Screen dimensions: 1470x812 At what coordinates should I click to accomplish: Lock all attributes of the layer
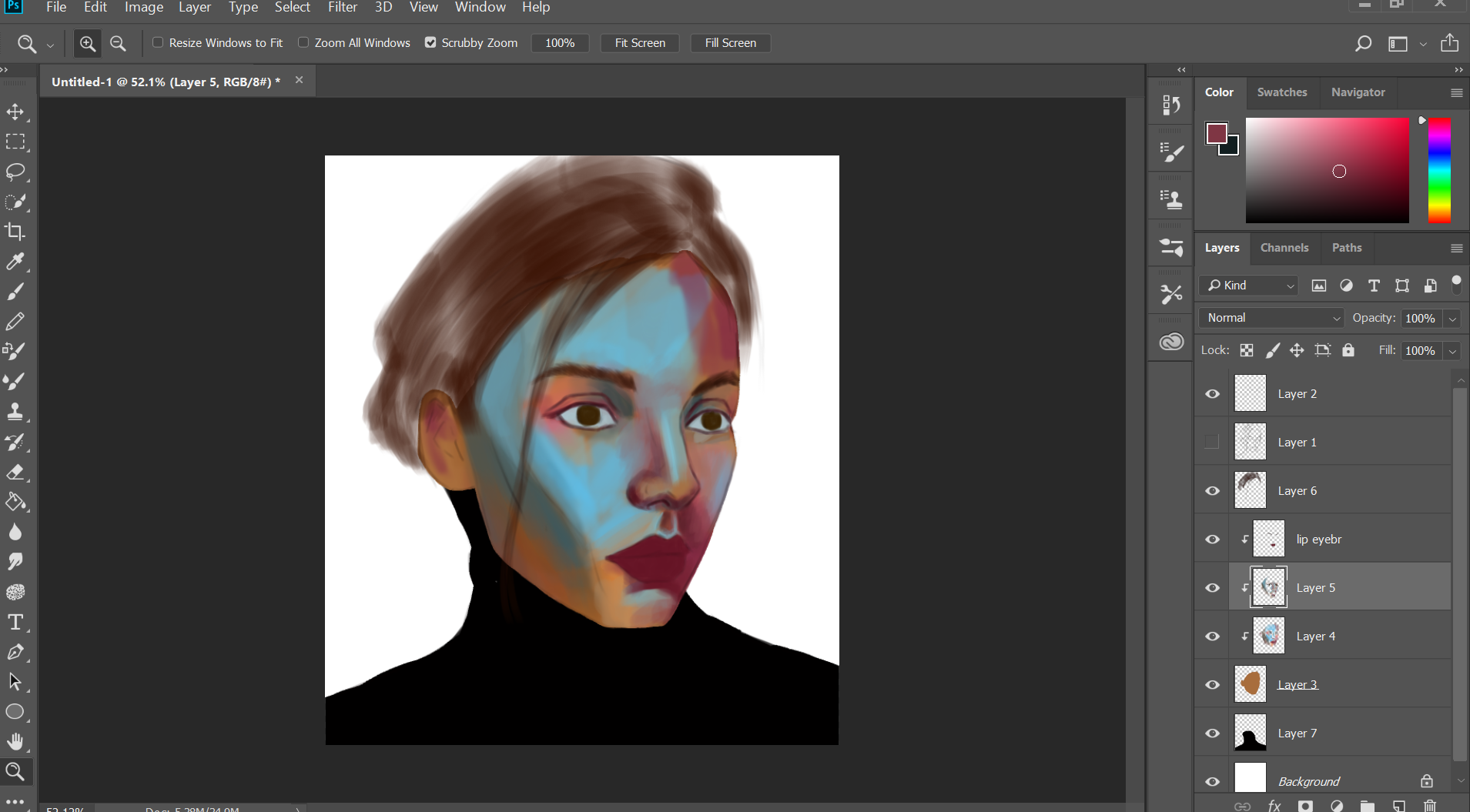1348,350
